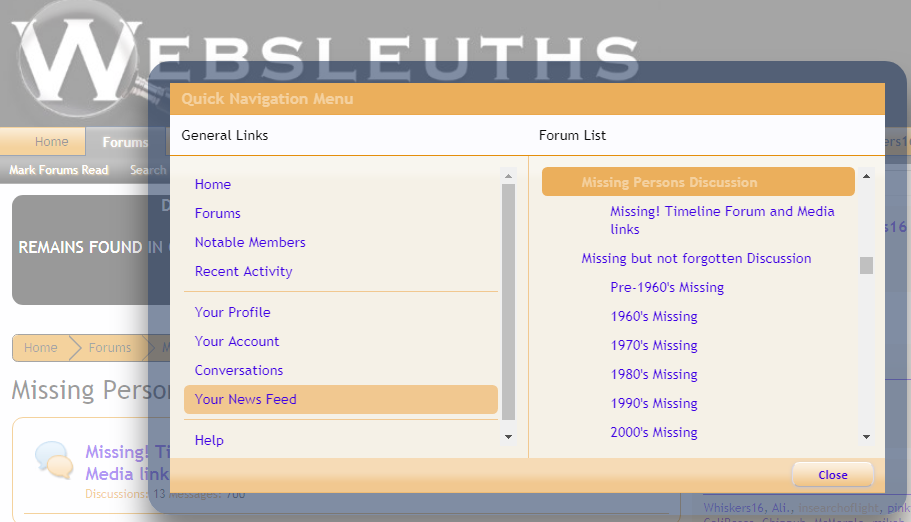
Task: Open Help link in navigation menu
Action: click(209, 440)
